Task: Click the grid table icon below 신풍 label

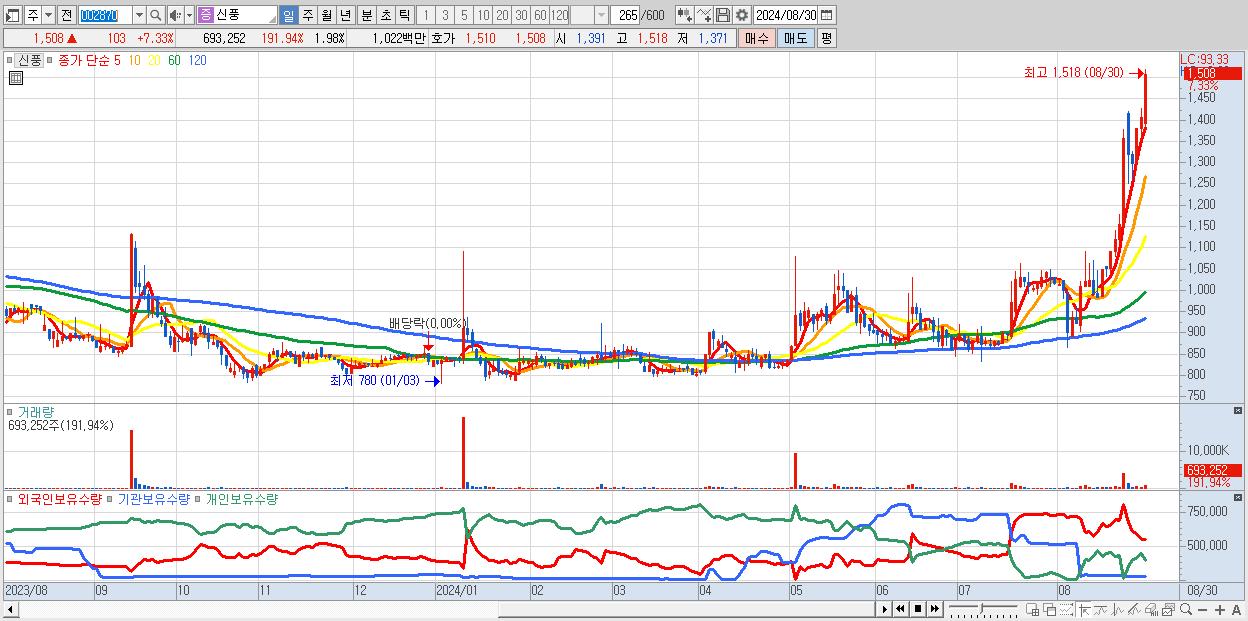Action: [x=15, y=79]
